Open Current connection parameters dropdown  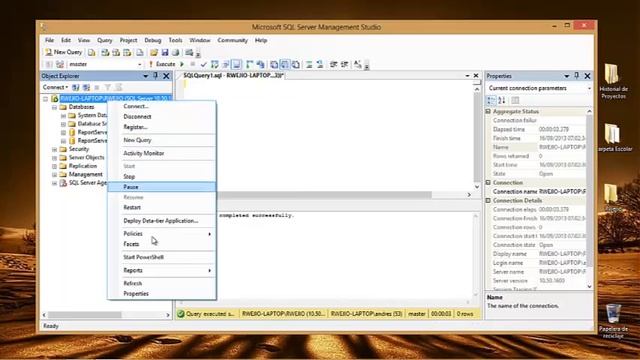(589, 88)
